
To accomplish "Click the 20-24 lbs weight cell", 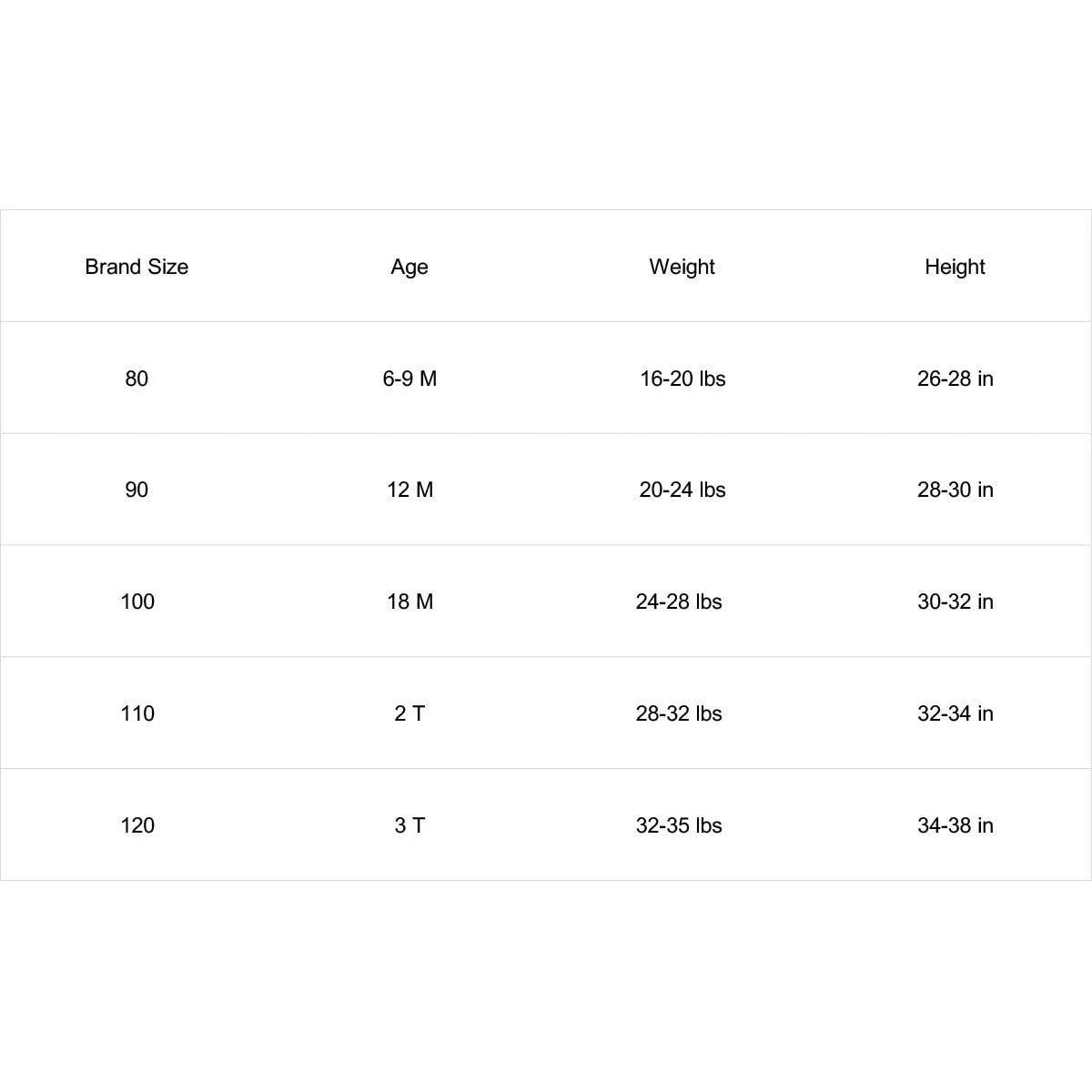I will [x=682, y=490].
